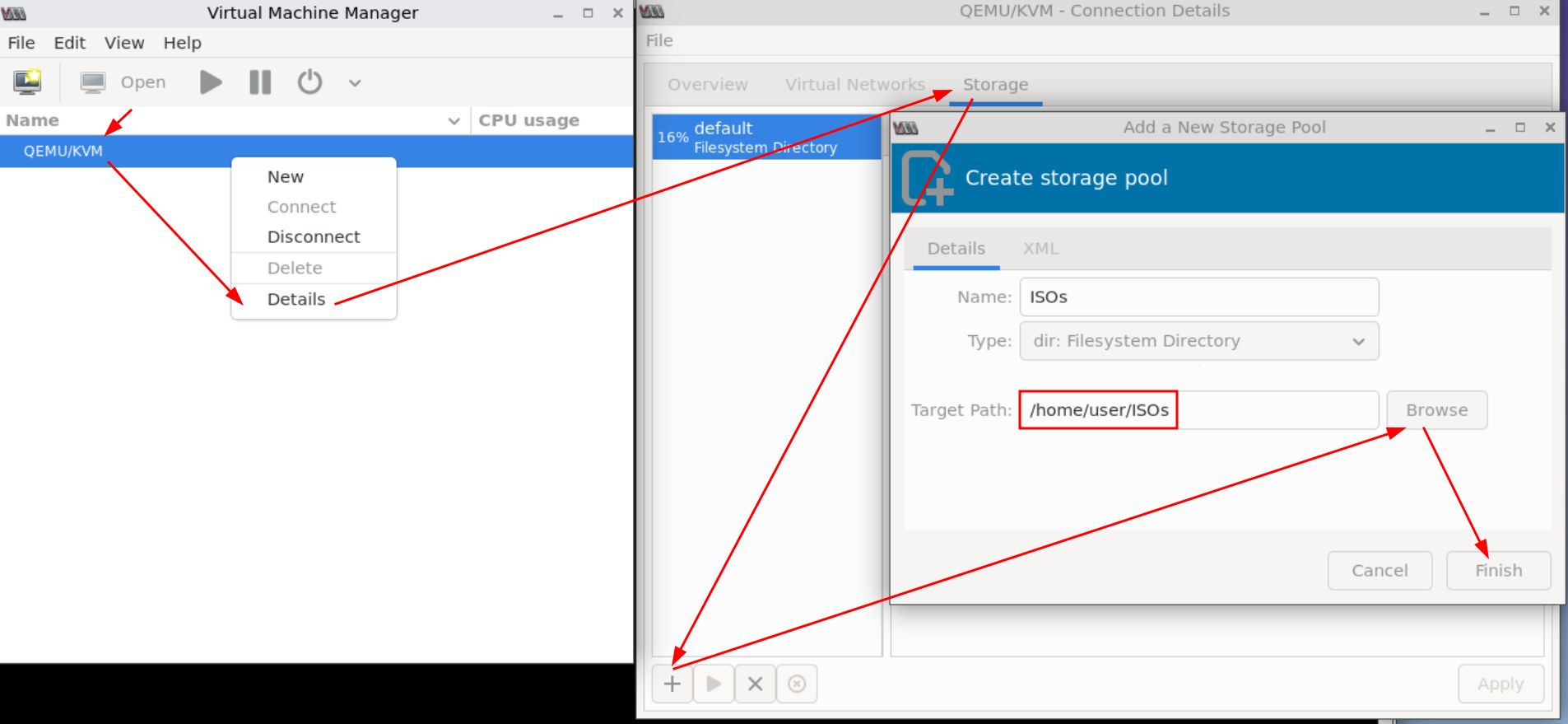
Task: Click the stop pool X icon
Action: click(x=755, y=684)
